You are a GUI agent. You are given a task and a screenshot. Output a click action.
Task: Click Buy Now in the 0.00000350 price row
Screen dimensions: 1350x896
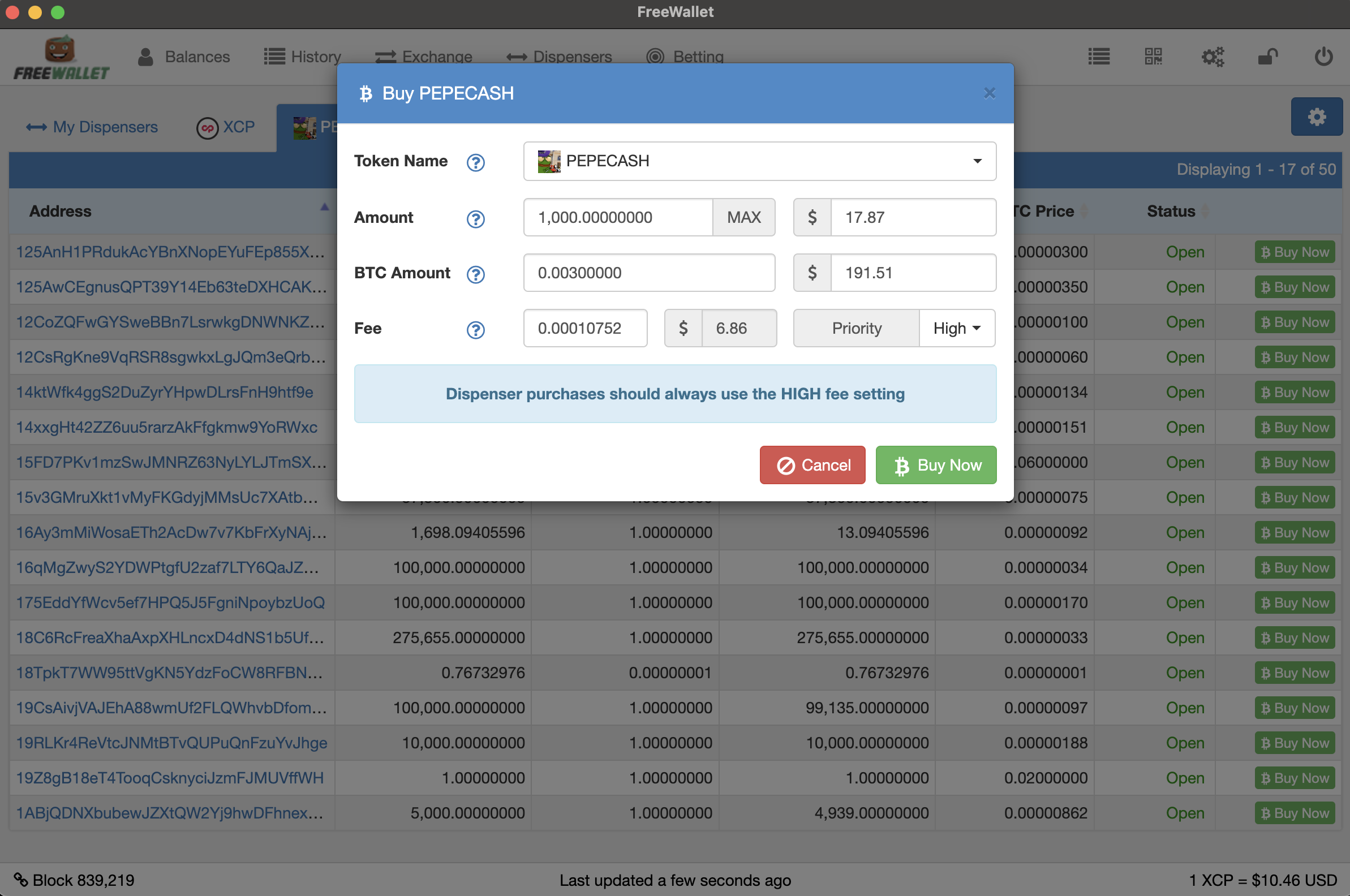click(1295, 287)
